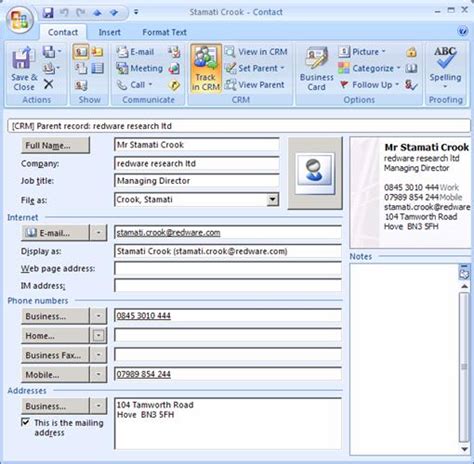Image resolution: width=474 pixels, height=464 pixels.
Task: Click the E-mail... address book button
Action: (x=55, y=233)
